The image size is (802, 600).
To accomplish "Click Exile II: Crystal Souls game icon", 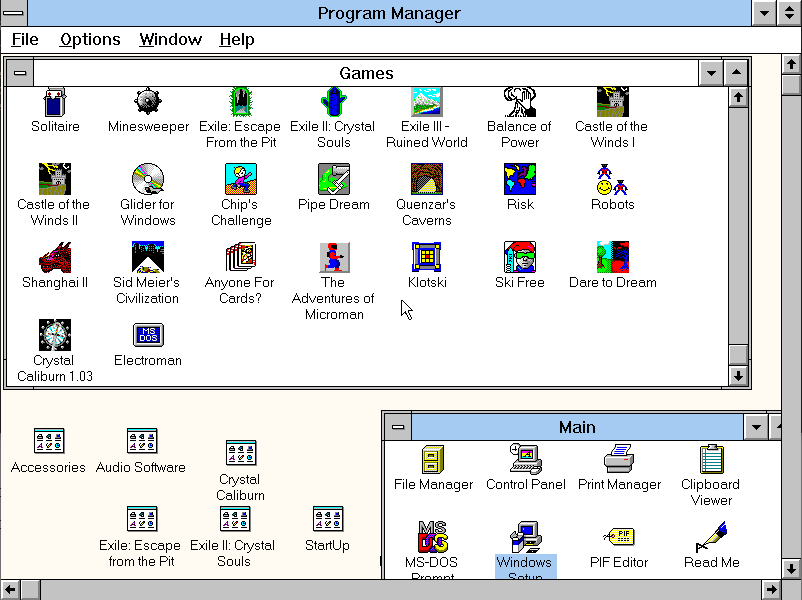I will coord(333,102).
